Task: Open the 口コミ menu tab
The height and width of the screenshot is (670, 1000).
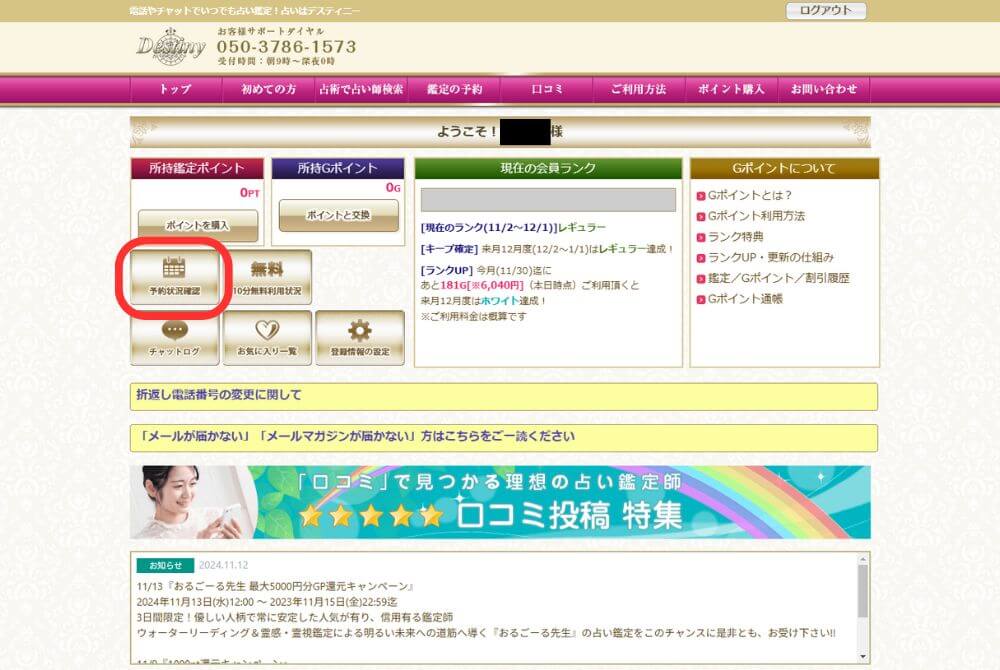Action: pyautogui.click(x=546, y=89)
